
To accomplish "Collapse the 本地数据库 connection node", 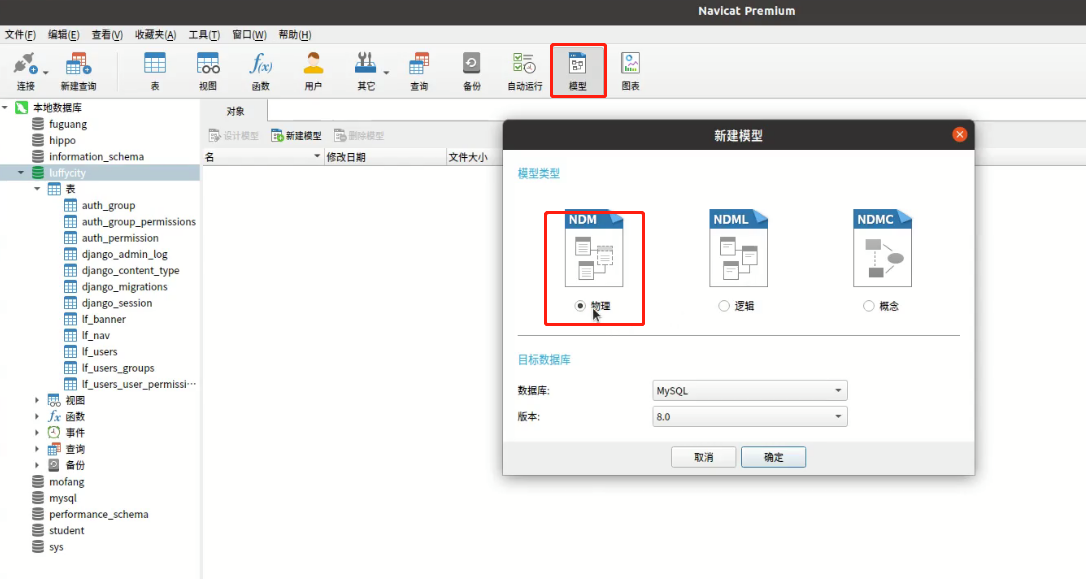I will pos(5,107).
